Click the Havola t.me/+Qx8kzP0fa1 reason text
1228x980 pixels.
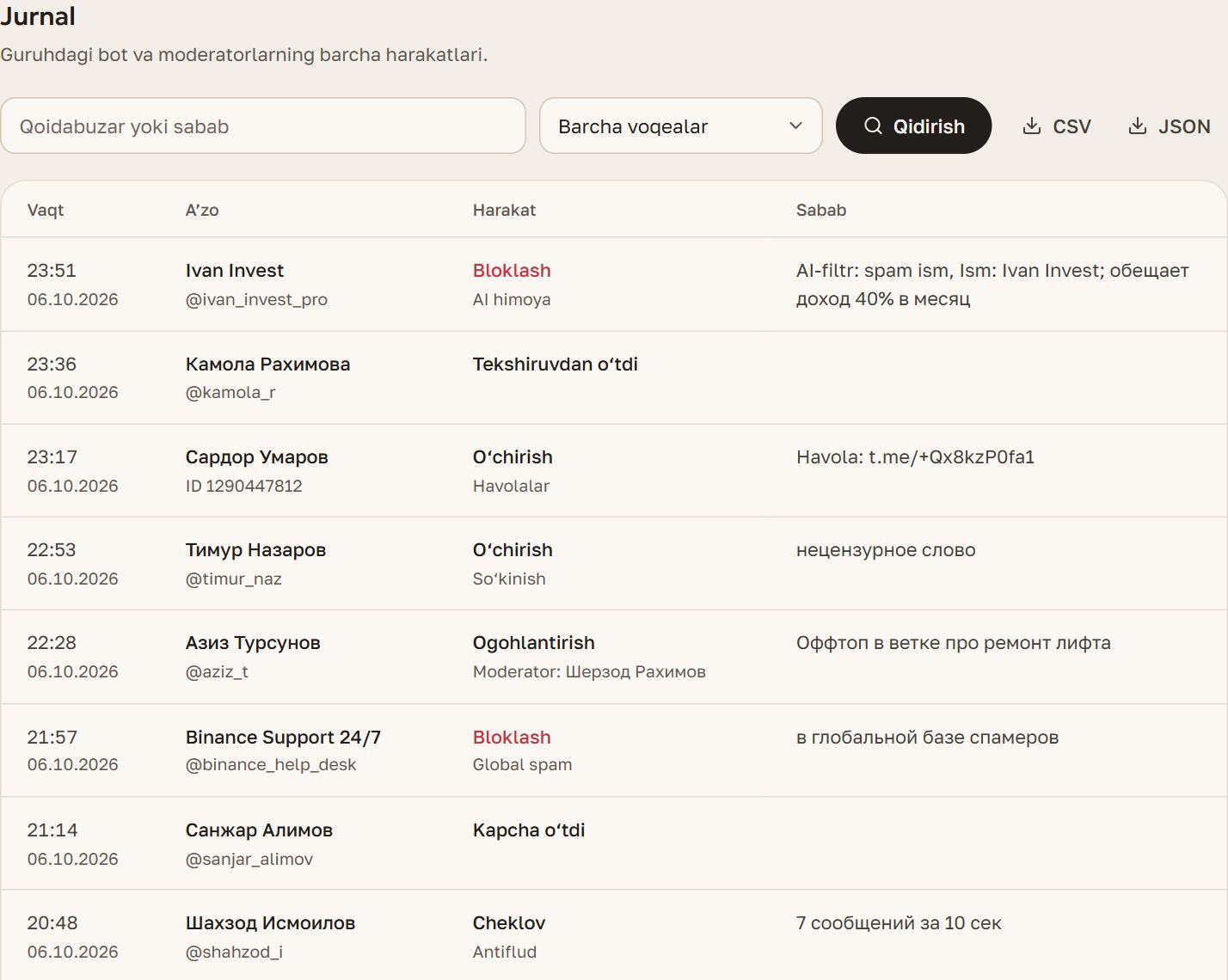pyautogui.click(x=915, y=456)
